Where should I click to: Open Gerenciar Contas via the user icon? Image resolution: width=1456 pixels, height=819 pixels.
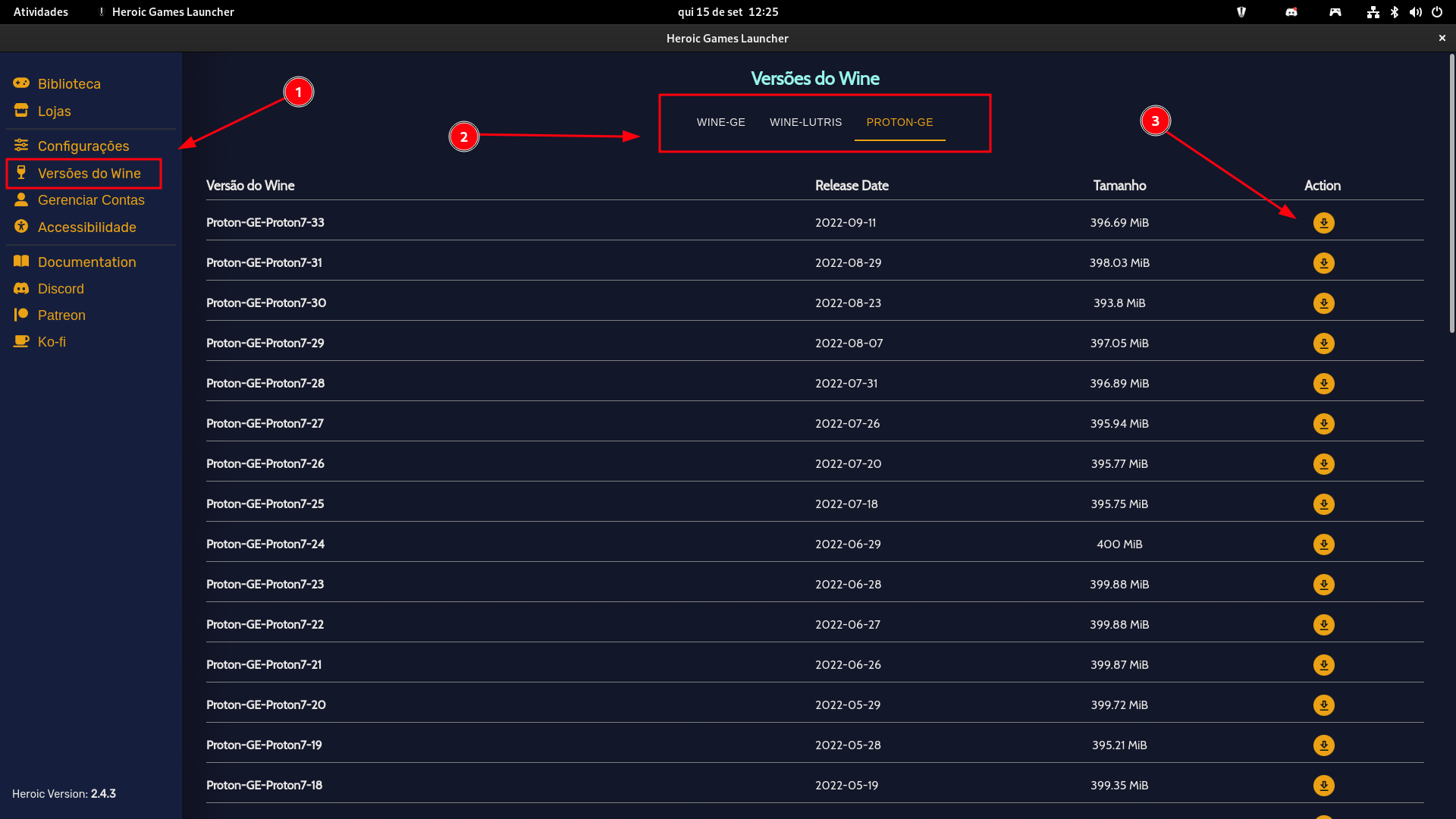20,200
